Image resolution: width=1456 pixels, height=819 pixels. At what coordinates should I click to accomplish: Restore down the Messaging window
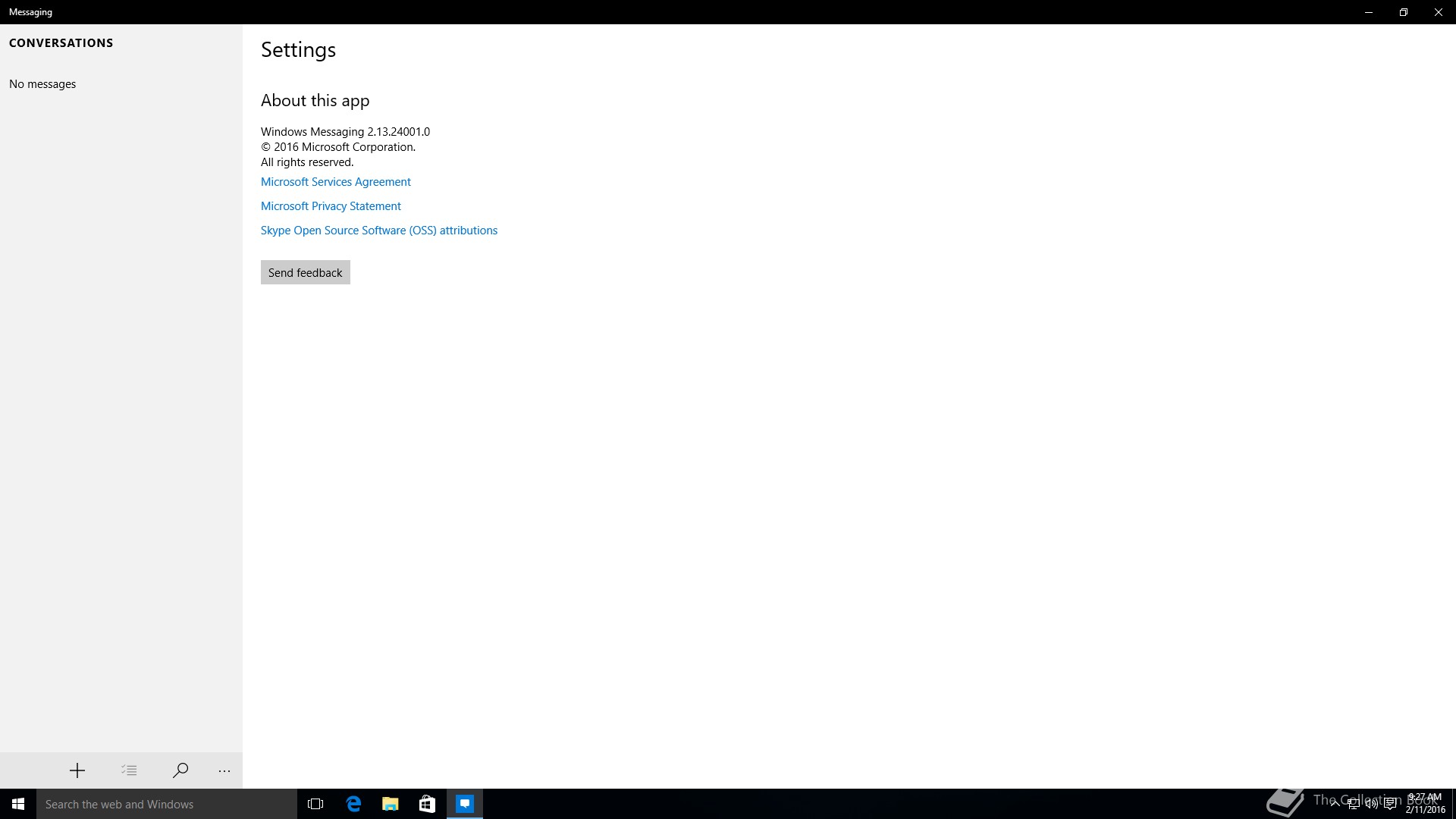coord(1404,12)
